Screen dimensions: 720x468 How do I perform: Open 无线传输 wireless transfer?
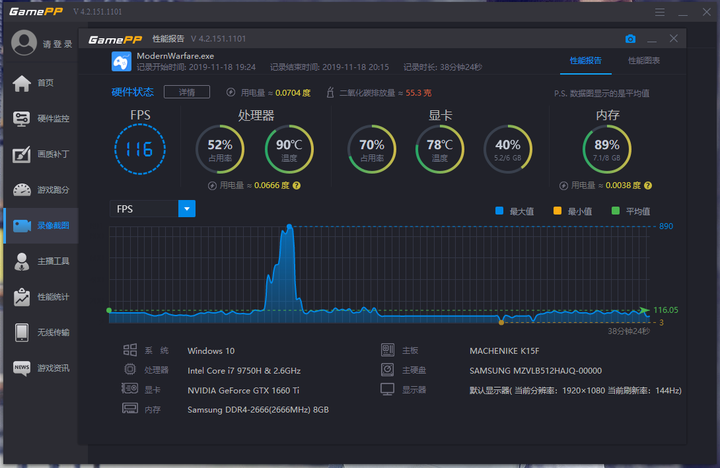(x=40, y=332)
